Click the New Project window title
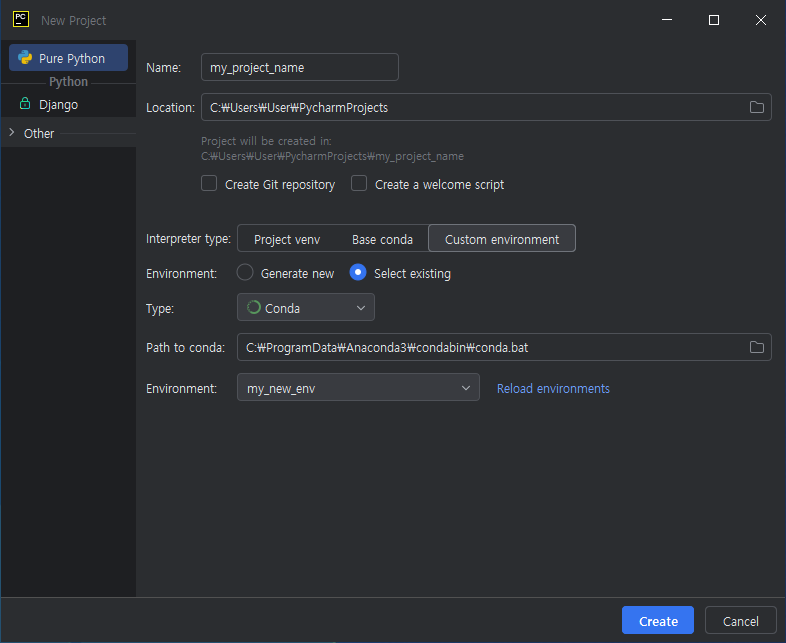Screen dimensions: 786x643 point(74,21)
